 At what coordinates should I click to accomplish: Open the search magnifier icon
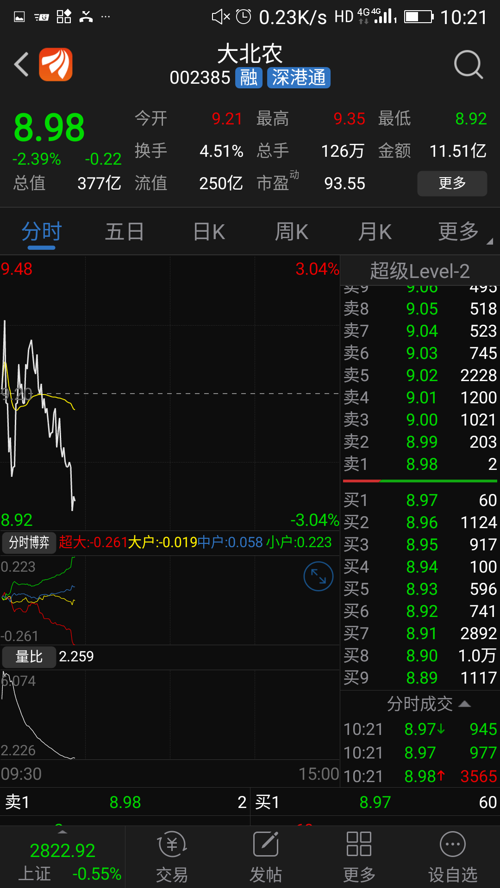tap(468, 65)
